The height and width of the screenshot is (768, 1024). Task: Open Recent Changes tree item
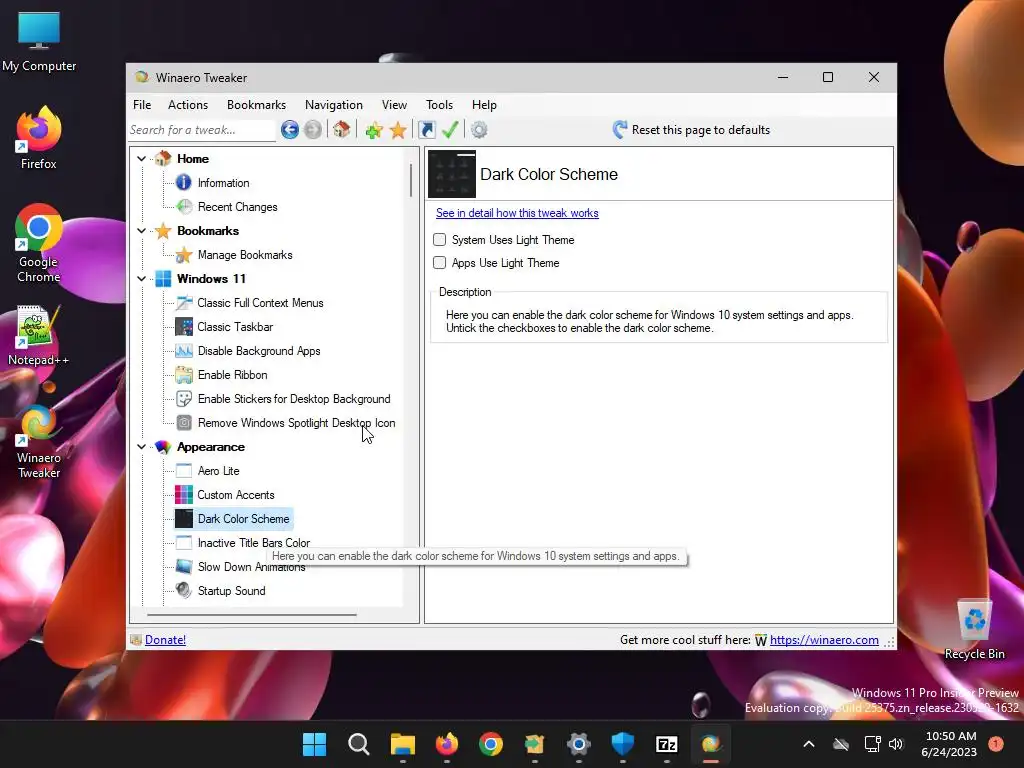[x=238, y=207]
